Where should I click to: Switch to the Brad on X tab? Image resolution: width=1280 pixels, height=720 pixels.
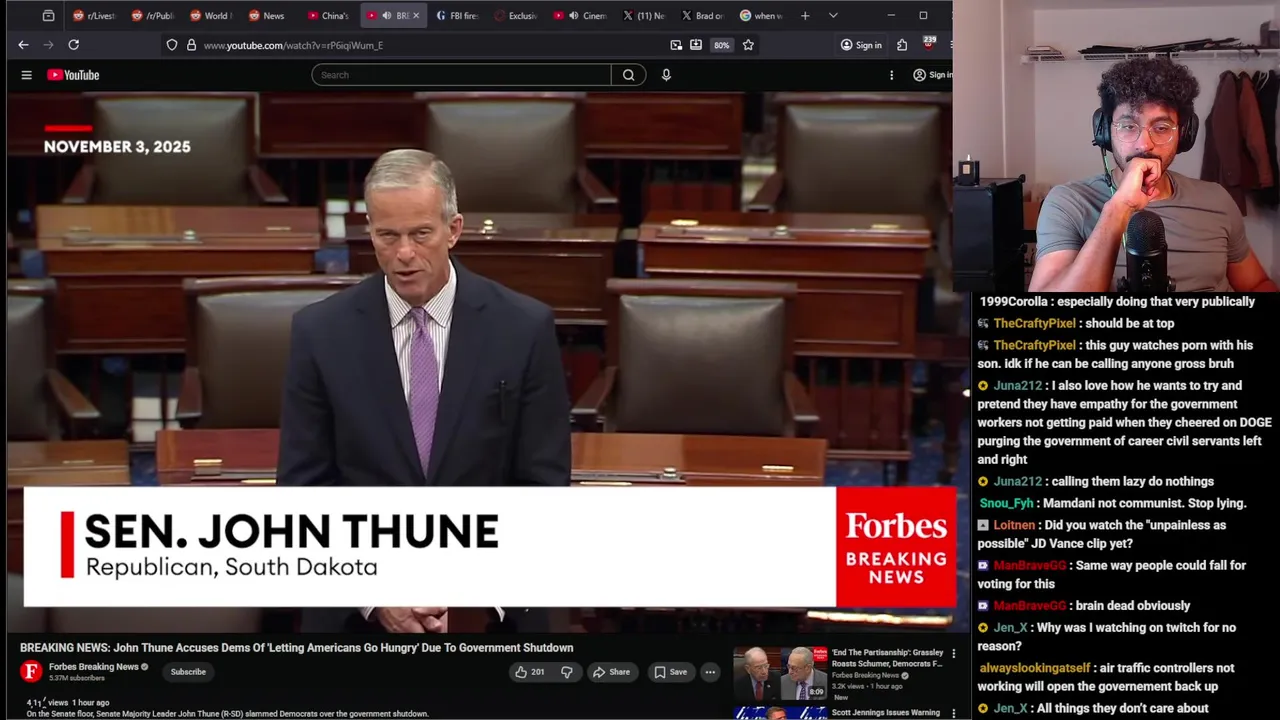(702, 16)
